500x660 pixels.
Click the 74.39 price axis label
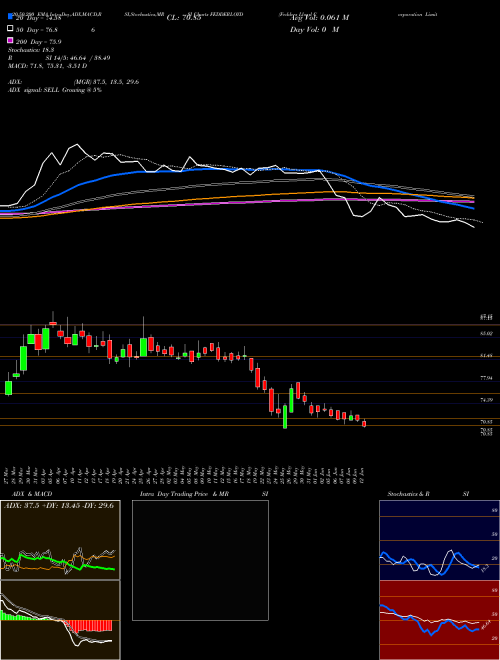(x=487, y=400)
